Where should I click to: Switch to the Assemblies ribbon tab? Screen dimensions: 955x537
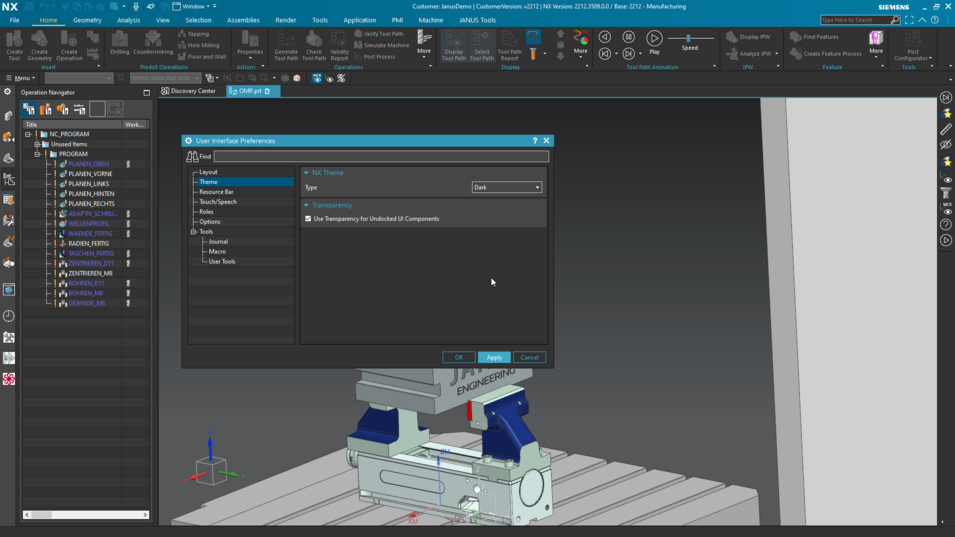click(243, 20)
